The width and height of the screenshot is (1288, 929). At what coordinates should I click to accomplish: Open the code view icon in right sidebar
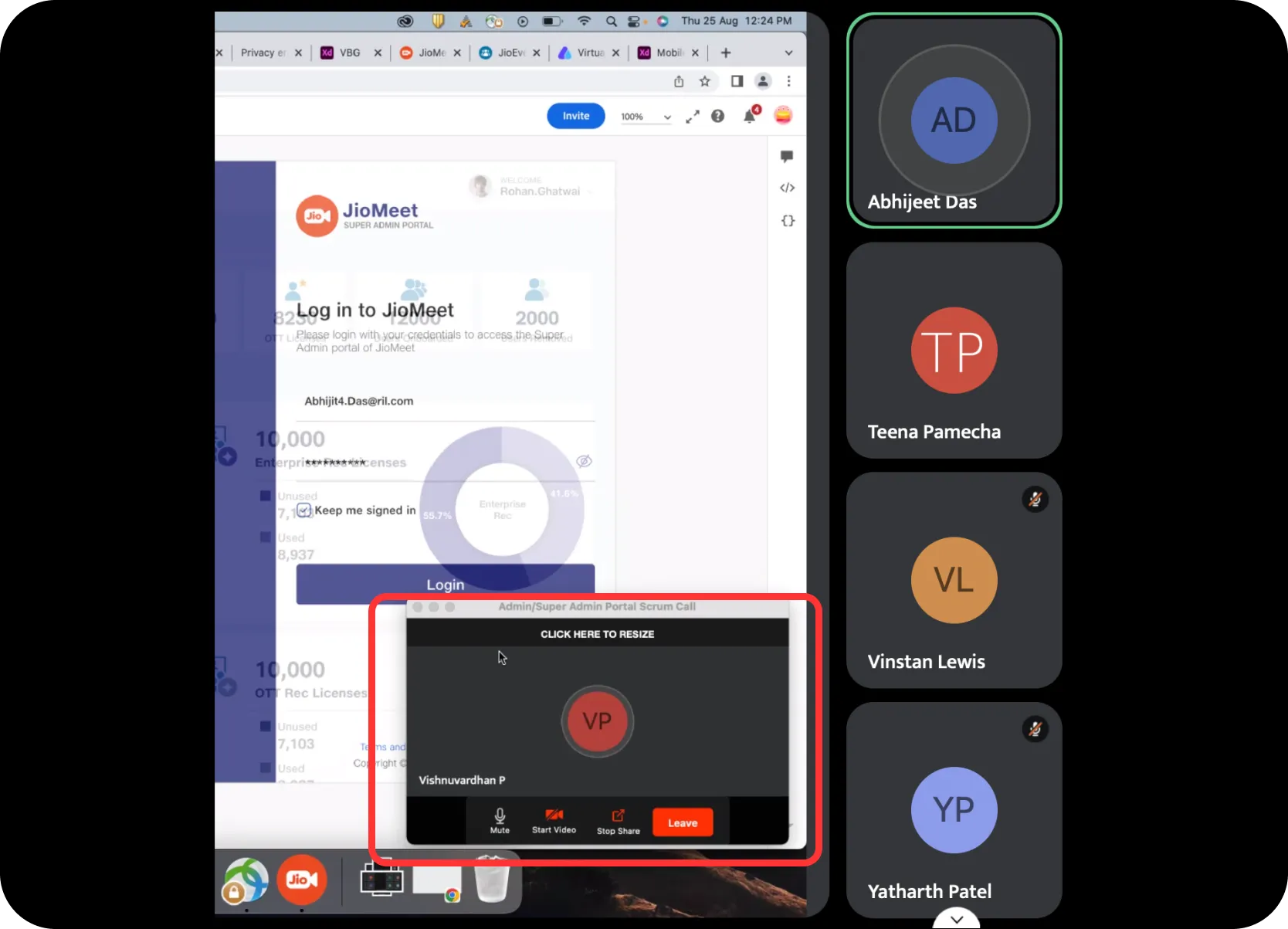coord(787,188)
